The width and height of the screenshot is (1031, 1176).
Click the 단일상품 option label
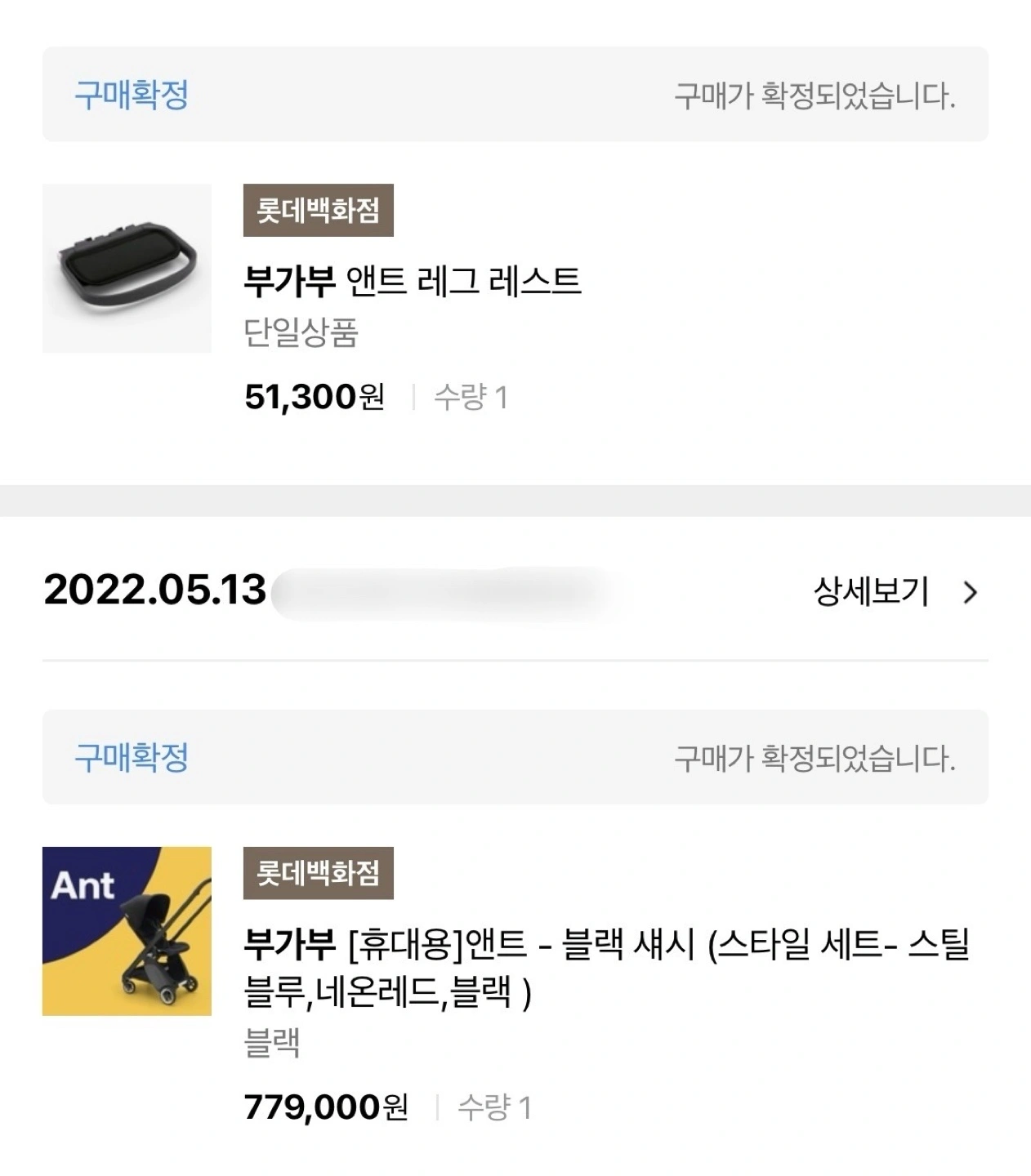301,333
